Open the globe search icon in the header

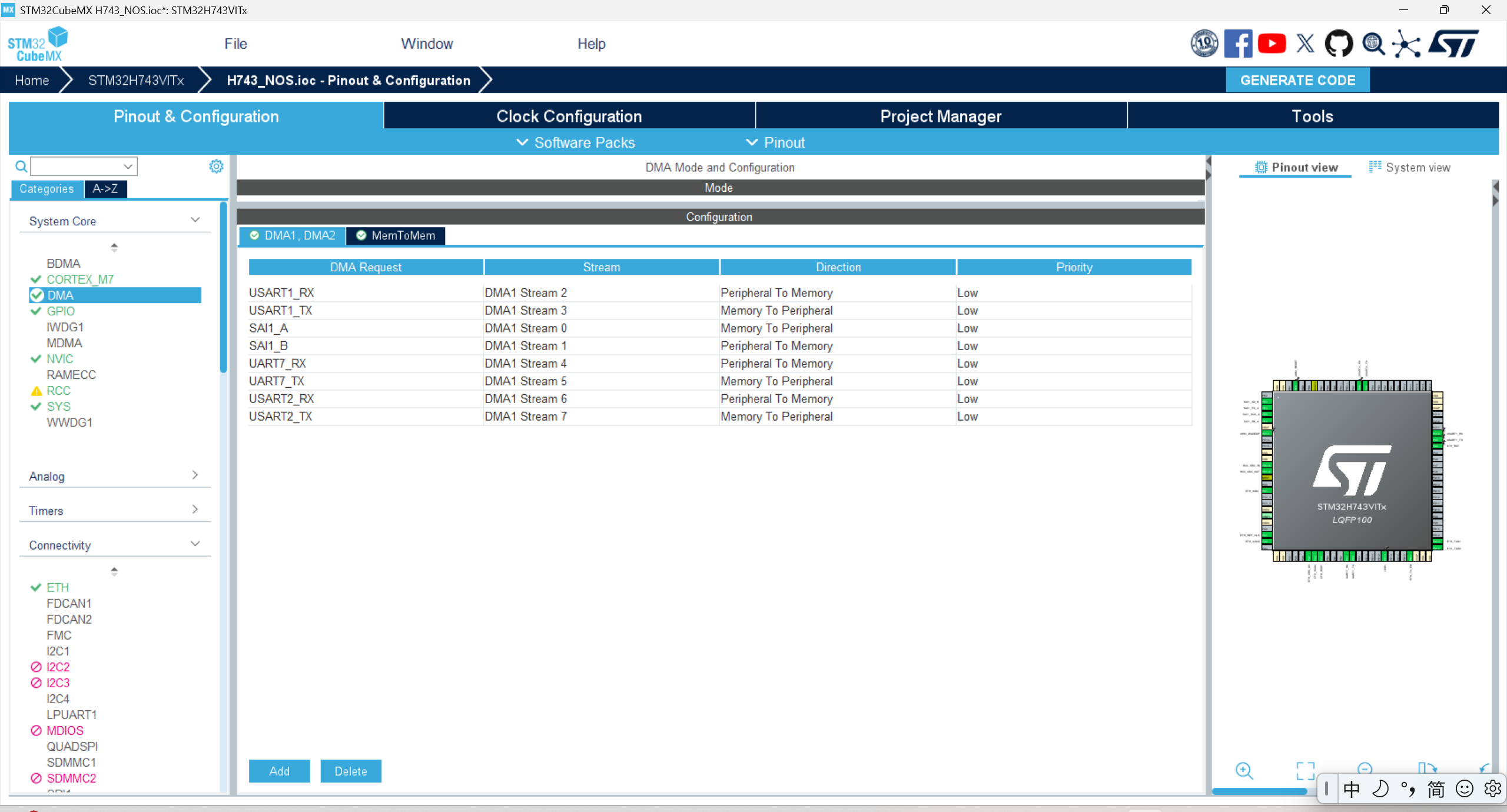(1373, 44)
